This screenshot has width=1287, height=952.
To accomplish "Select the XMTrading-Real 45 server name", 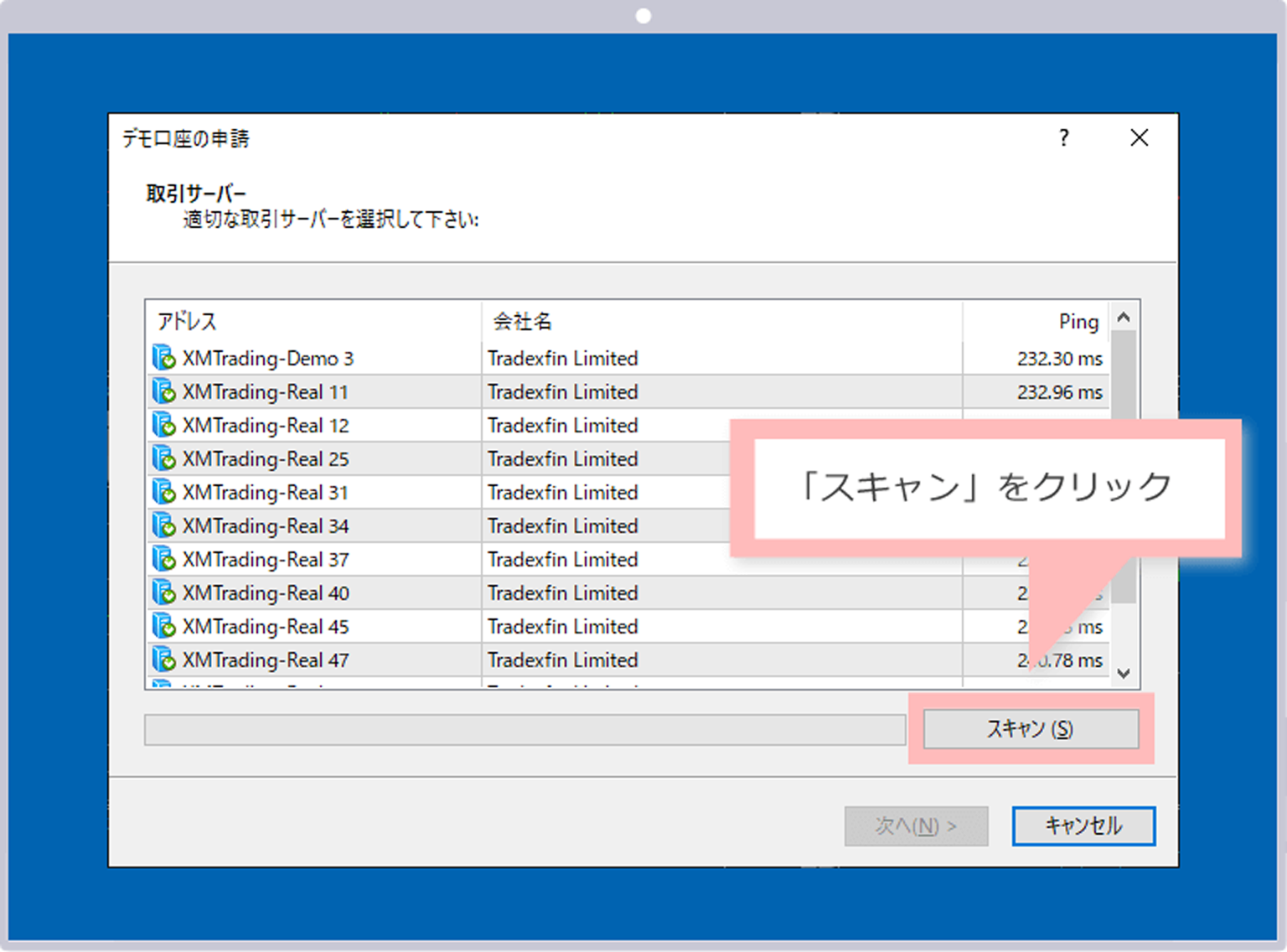I will click(266, 627).
